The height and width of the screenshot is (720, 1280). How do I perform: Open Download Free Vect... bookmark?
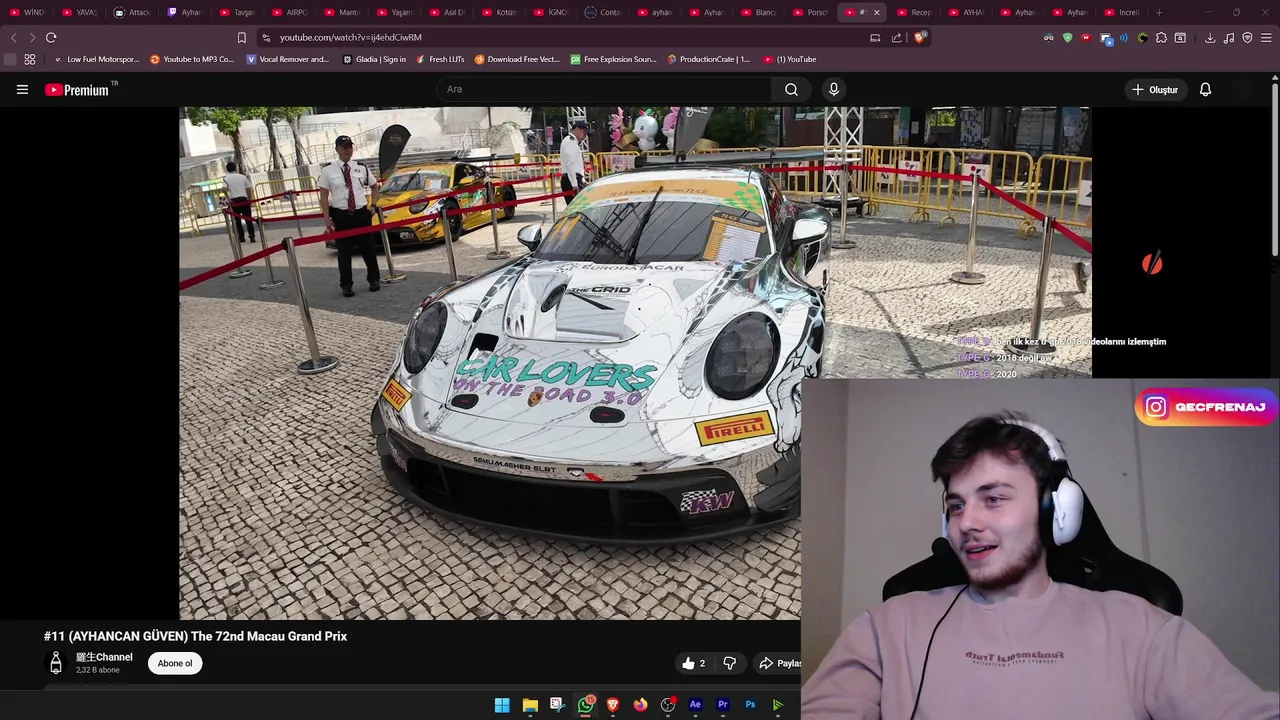pyautogui.click(x=517, y=59)
